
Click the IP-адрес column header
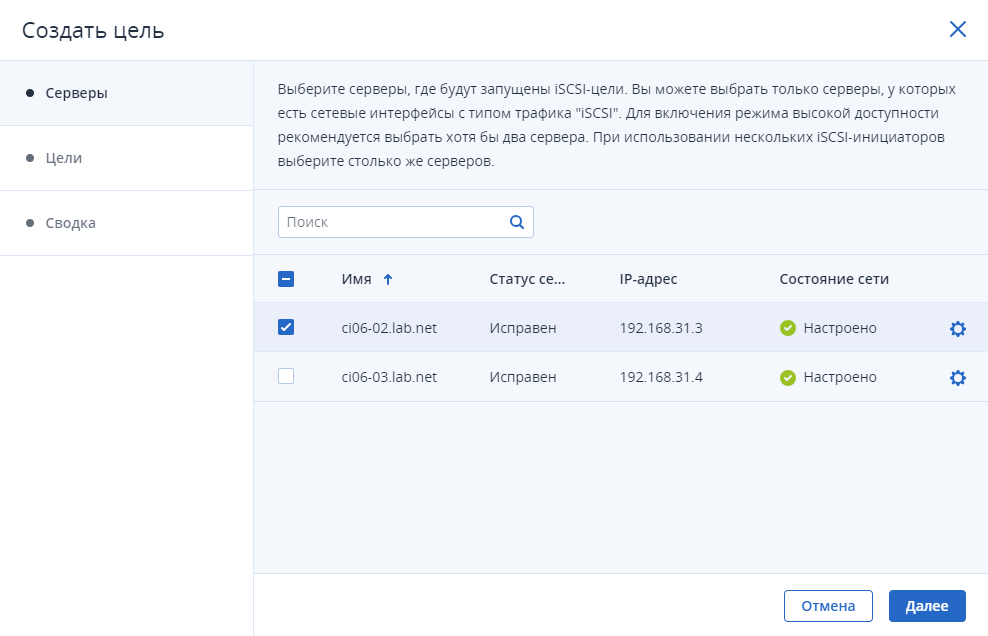pos(648,279)
